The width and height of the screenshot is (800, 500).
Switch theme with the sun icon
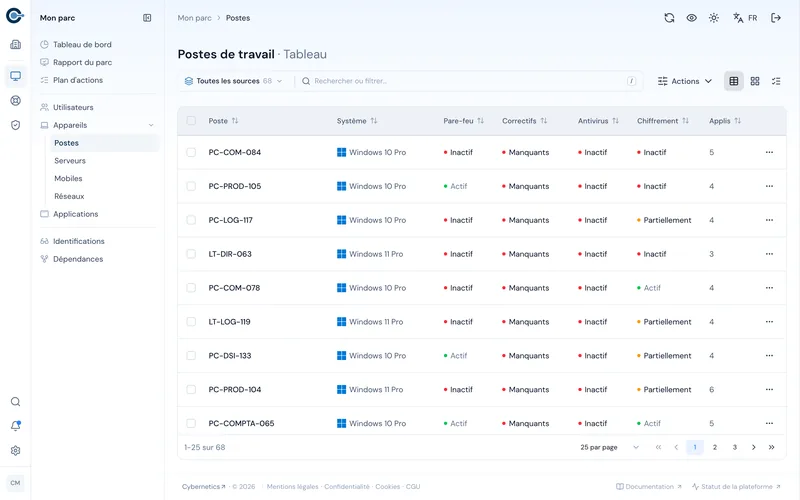(714, 18)
